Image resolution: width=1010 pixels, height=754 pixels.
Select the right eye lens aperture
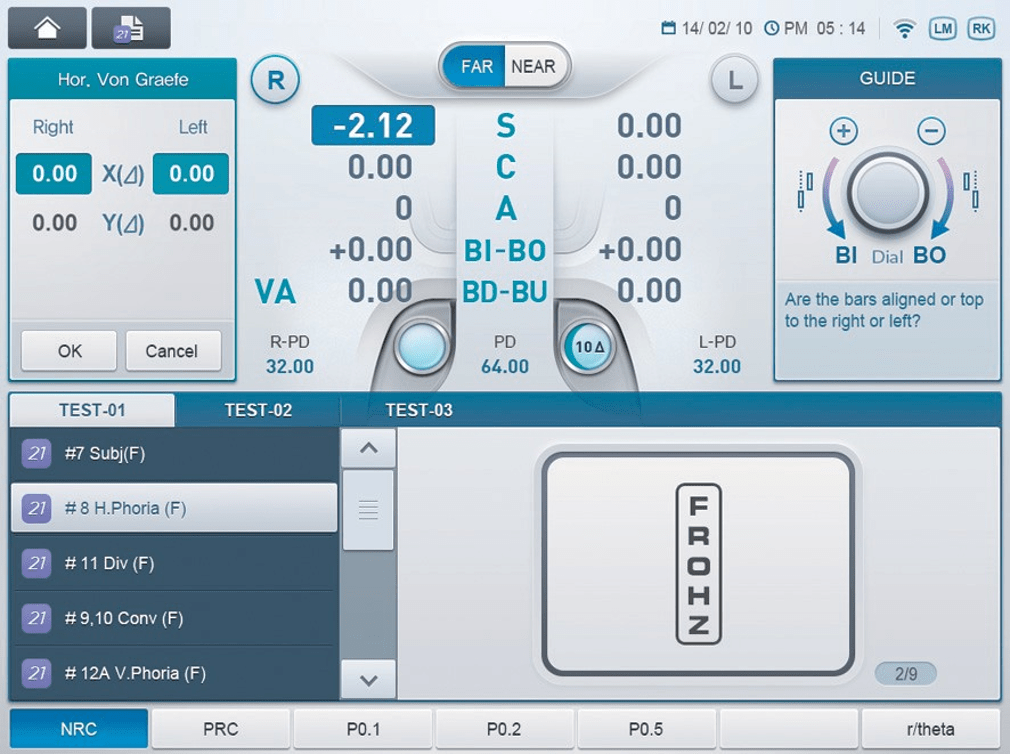coord(424,347)
